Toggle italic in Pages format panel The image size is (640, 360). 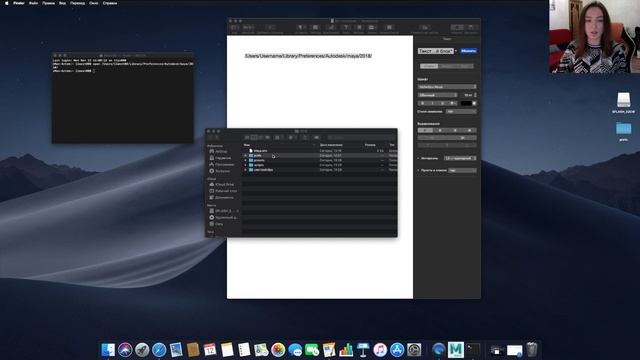(x=432, y=103)
